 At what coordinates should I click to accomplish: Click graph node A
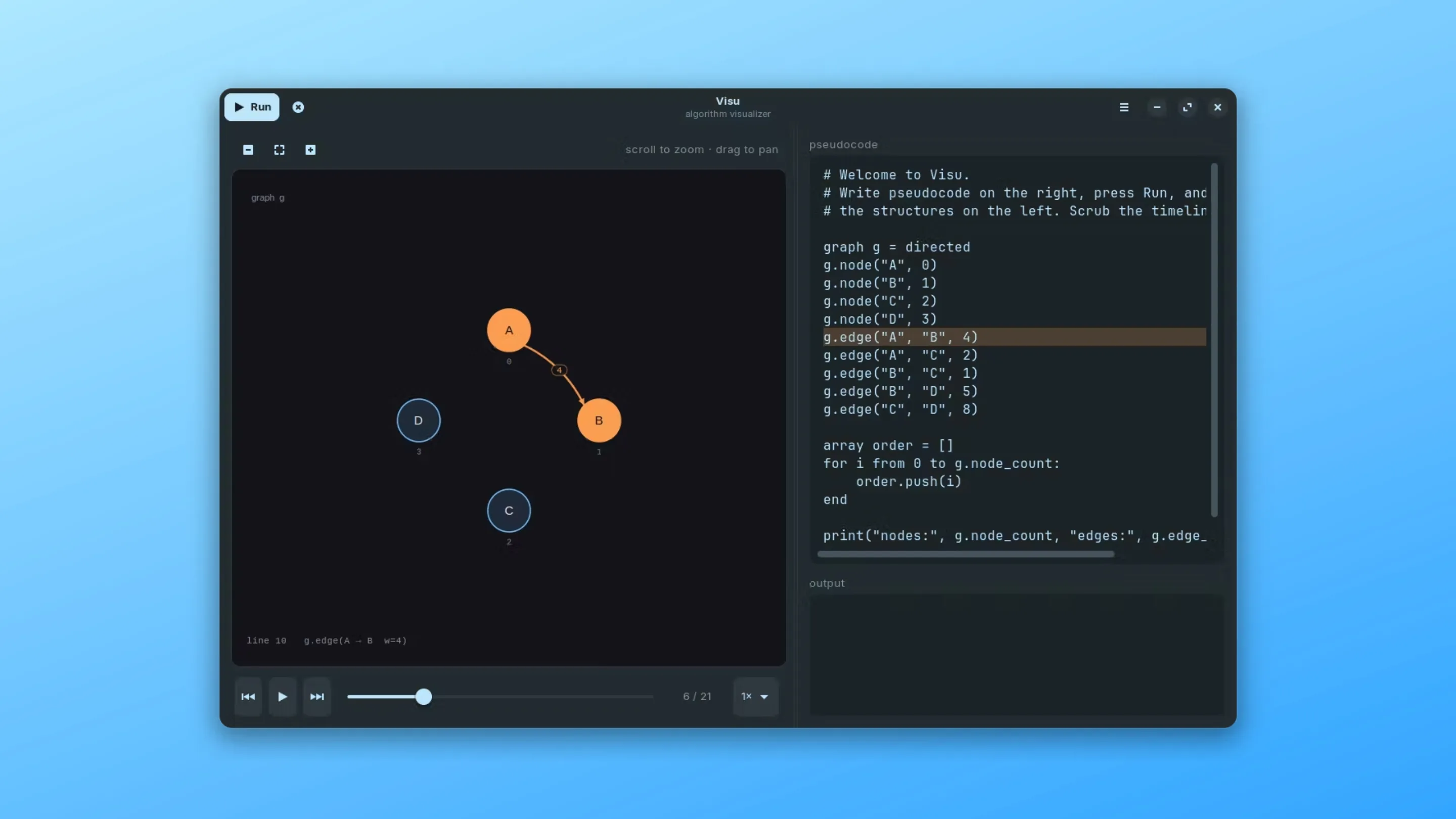coord(509,330)
